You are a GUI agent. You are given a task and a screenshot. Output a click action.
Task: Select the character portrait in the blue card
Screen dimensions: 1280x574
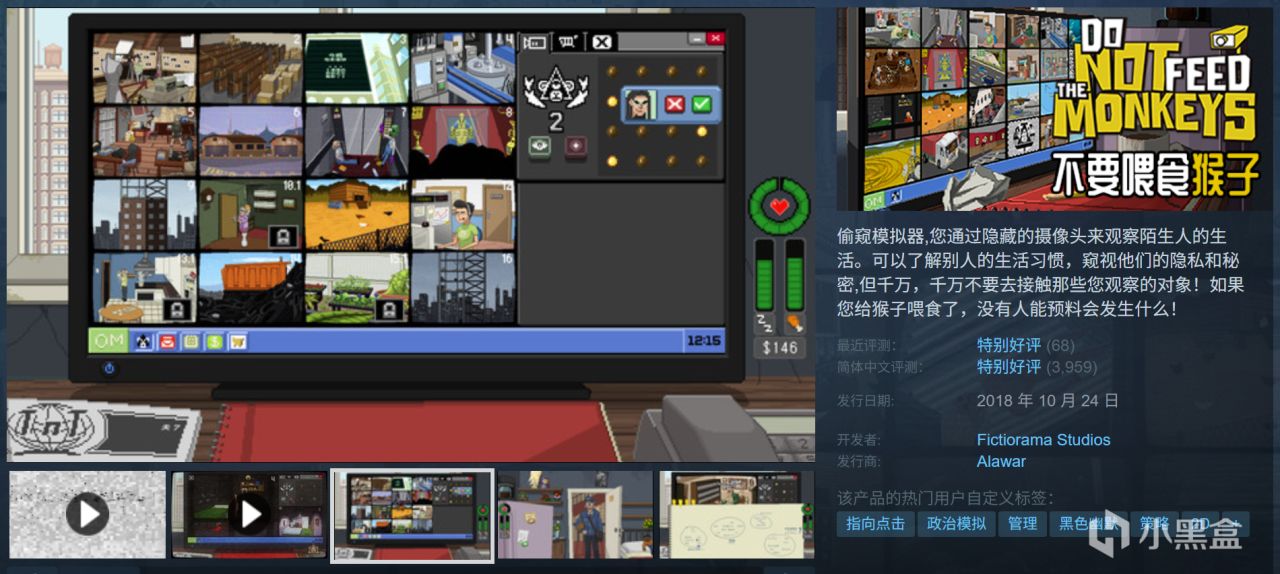pos(639,104)
